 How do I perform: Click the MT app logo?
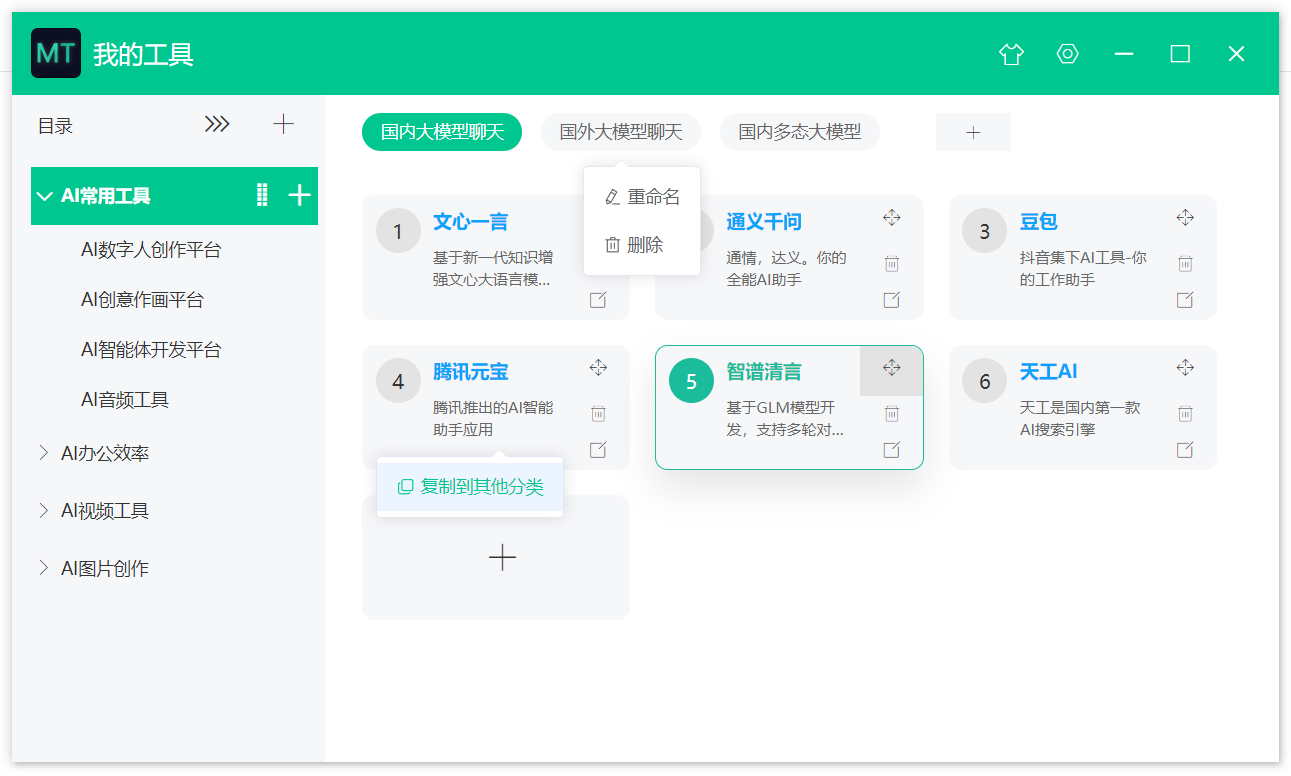coord(56,53)
